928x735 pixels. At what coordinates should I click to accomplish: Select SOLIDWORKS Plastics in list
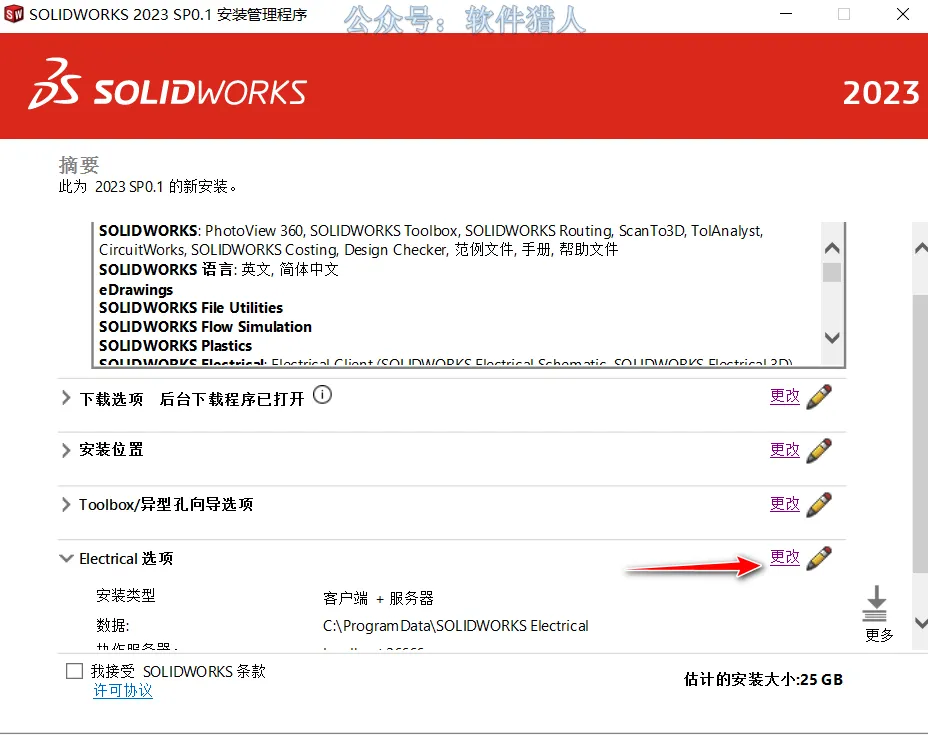175,346
